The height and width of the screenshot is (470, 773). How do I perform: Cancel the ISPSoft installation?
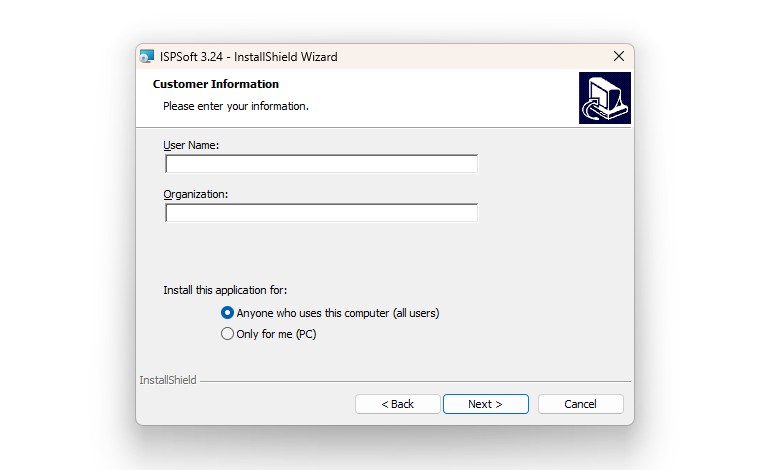[580, 404]
